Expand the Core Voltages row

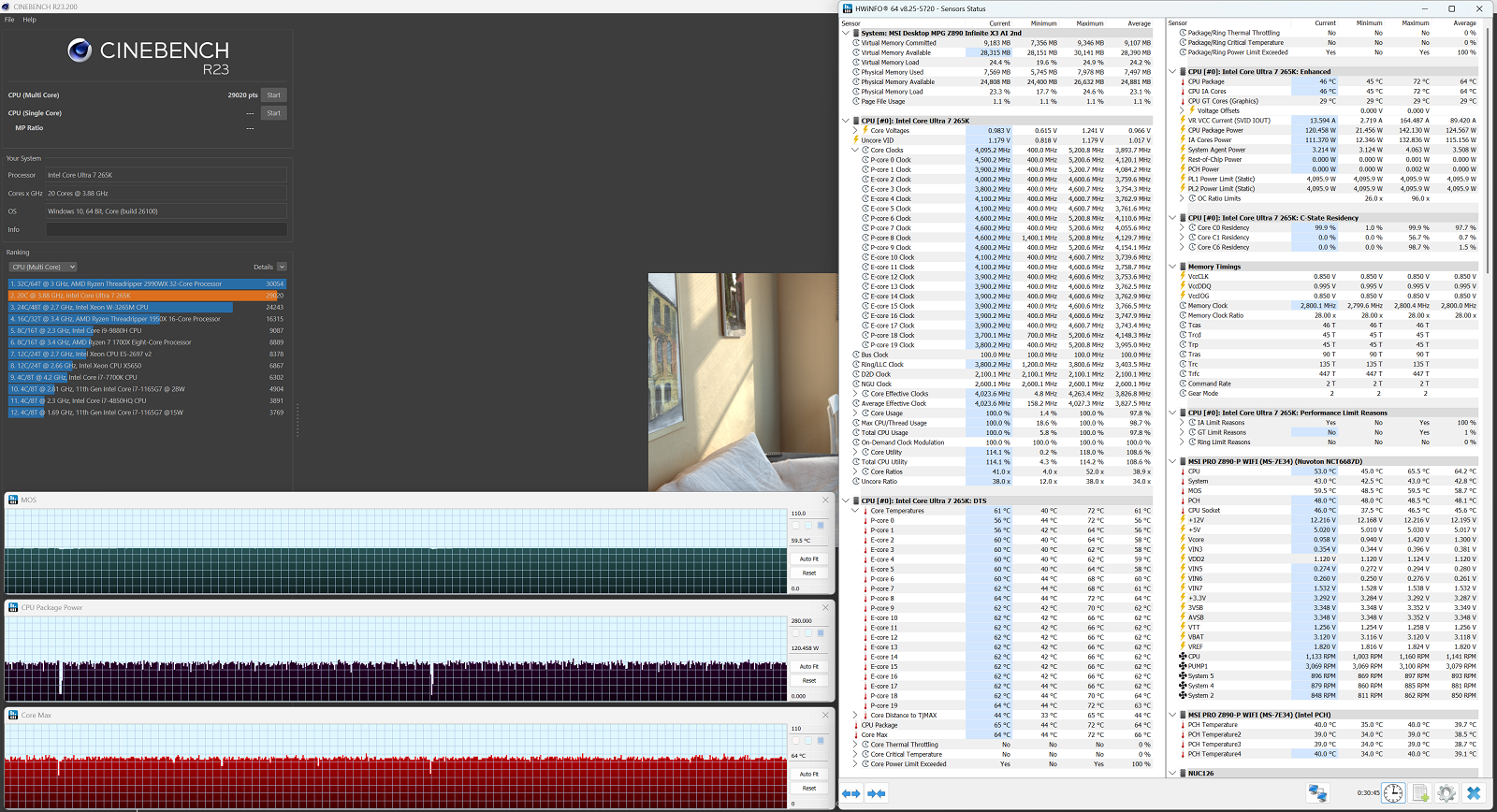[x=855, y=130]
